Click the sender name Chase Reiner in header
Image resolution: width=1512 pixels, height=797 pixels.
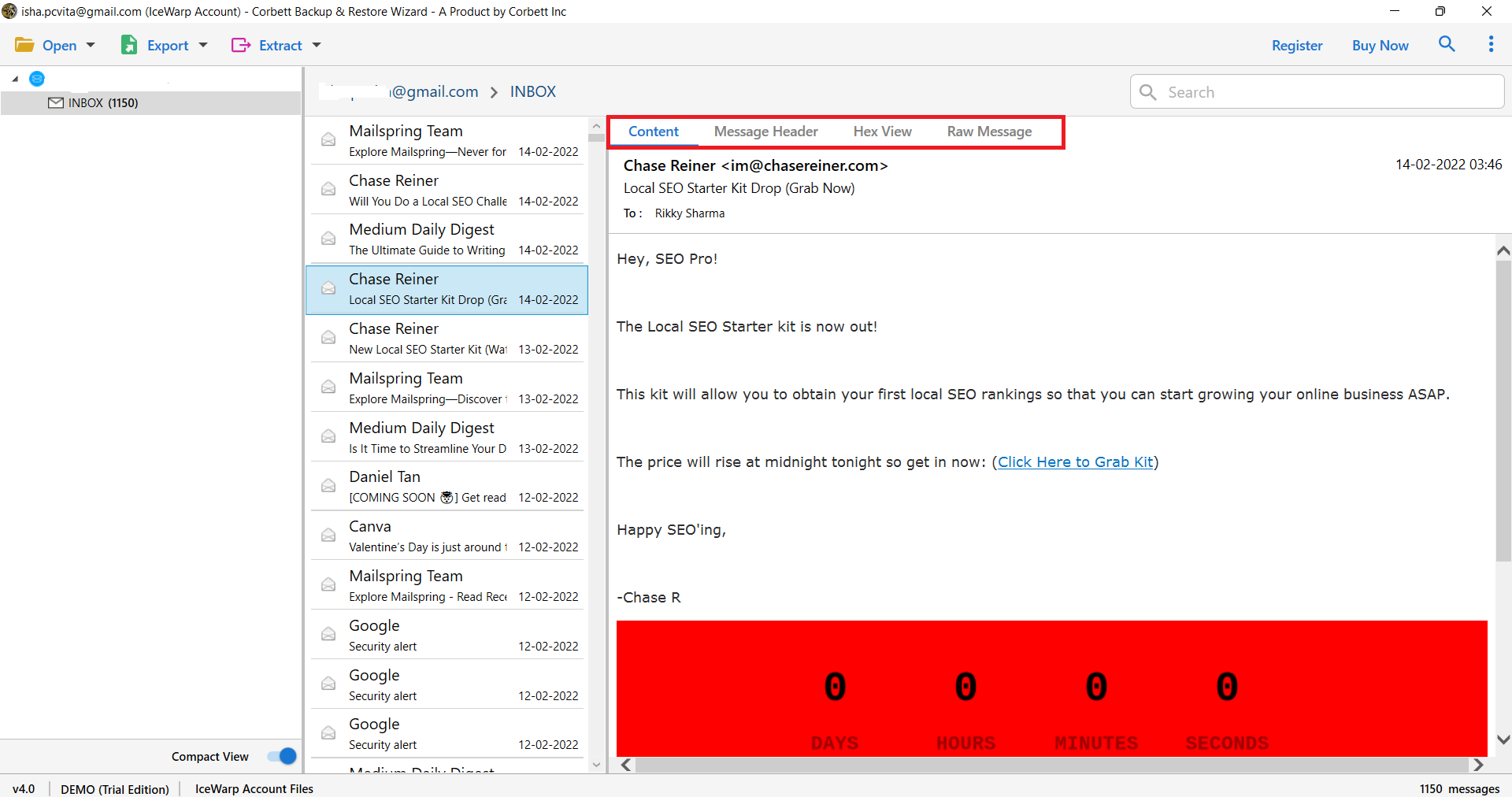click(669, 165)
